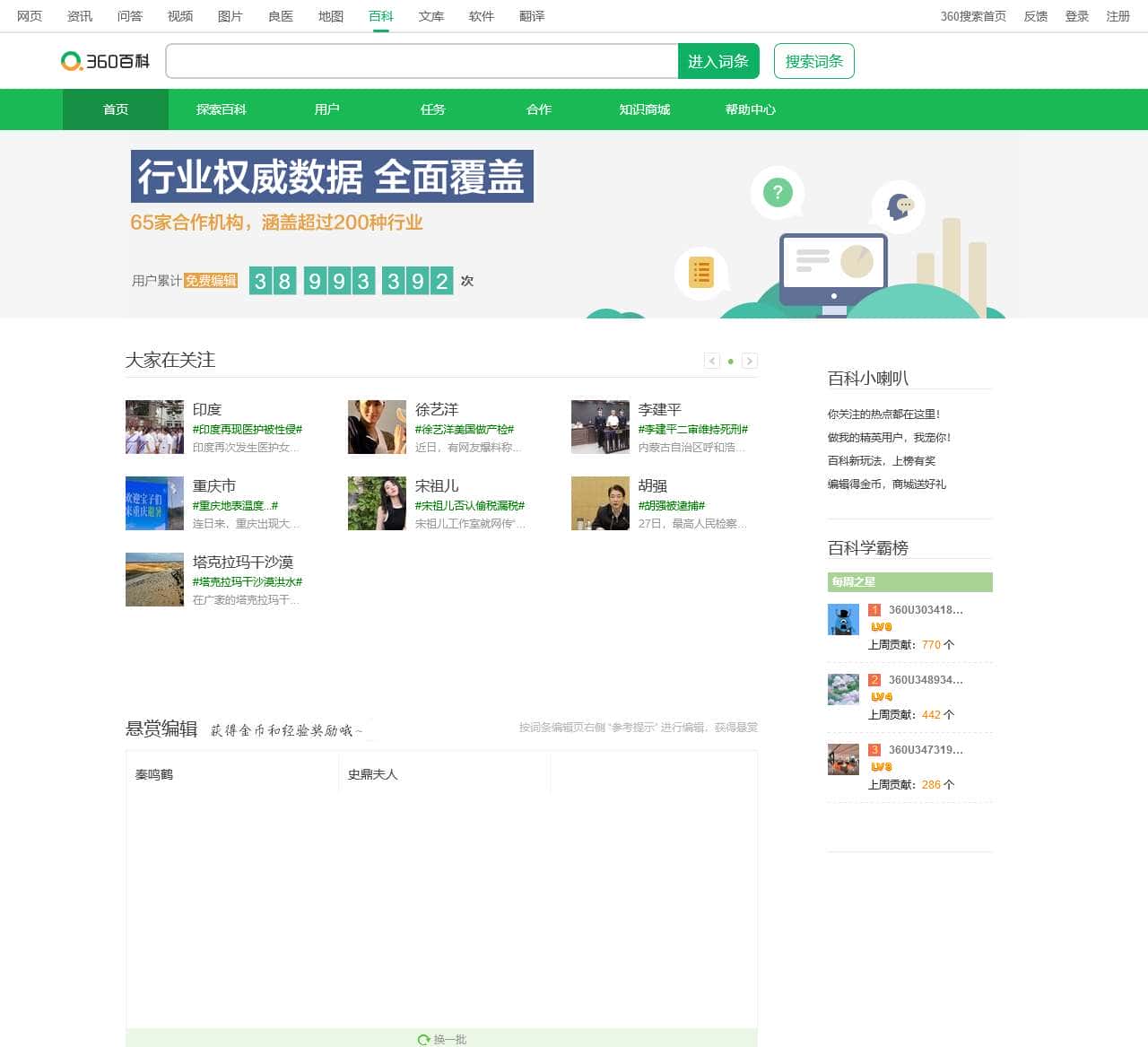The width and height of the screenshot is (1148, 1047).
Task: Click the 搜索词条 button
Action: click(x=814, y=61)
